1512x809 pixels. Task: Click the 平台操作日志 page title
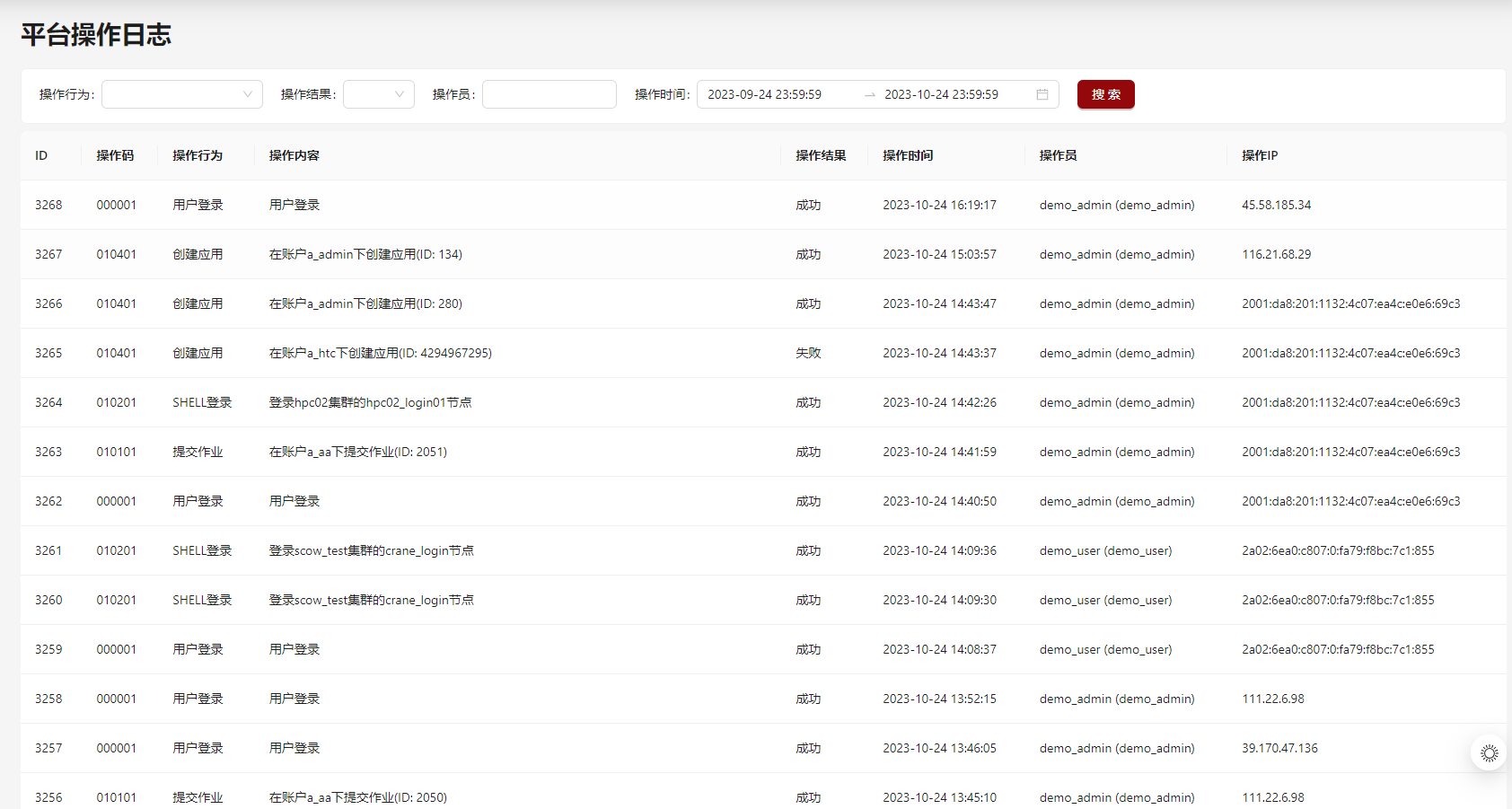pos(96,35)
